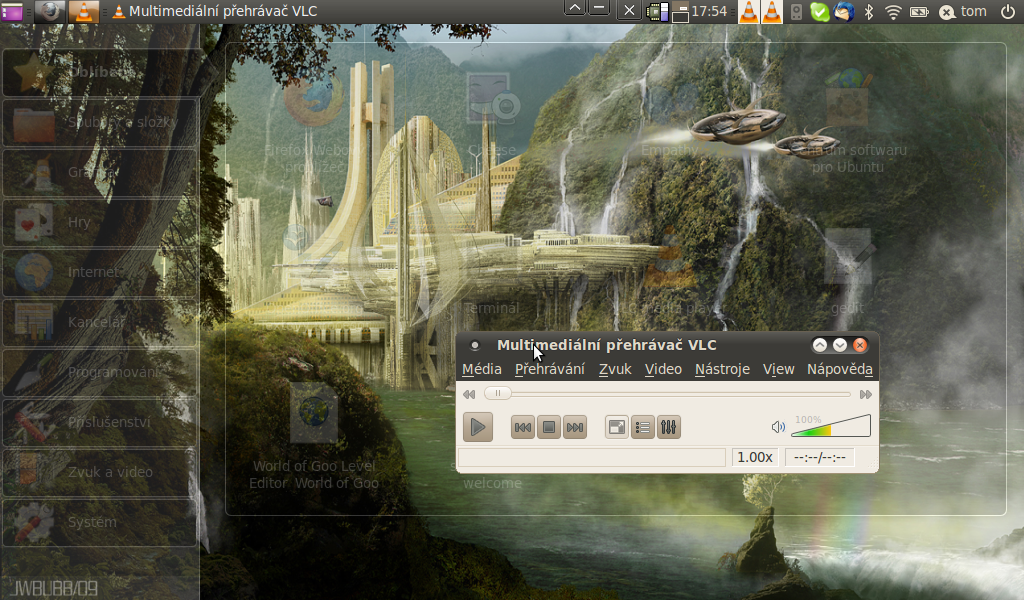Launch Firefox from the favorites grid
Viewport: 1024px width, 600px height.
click(313, 101)
